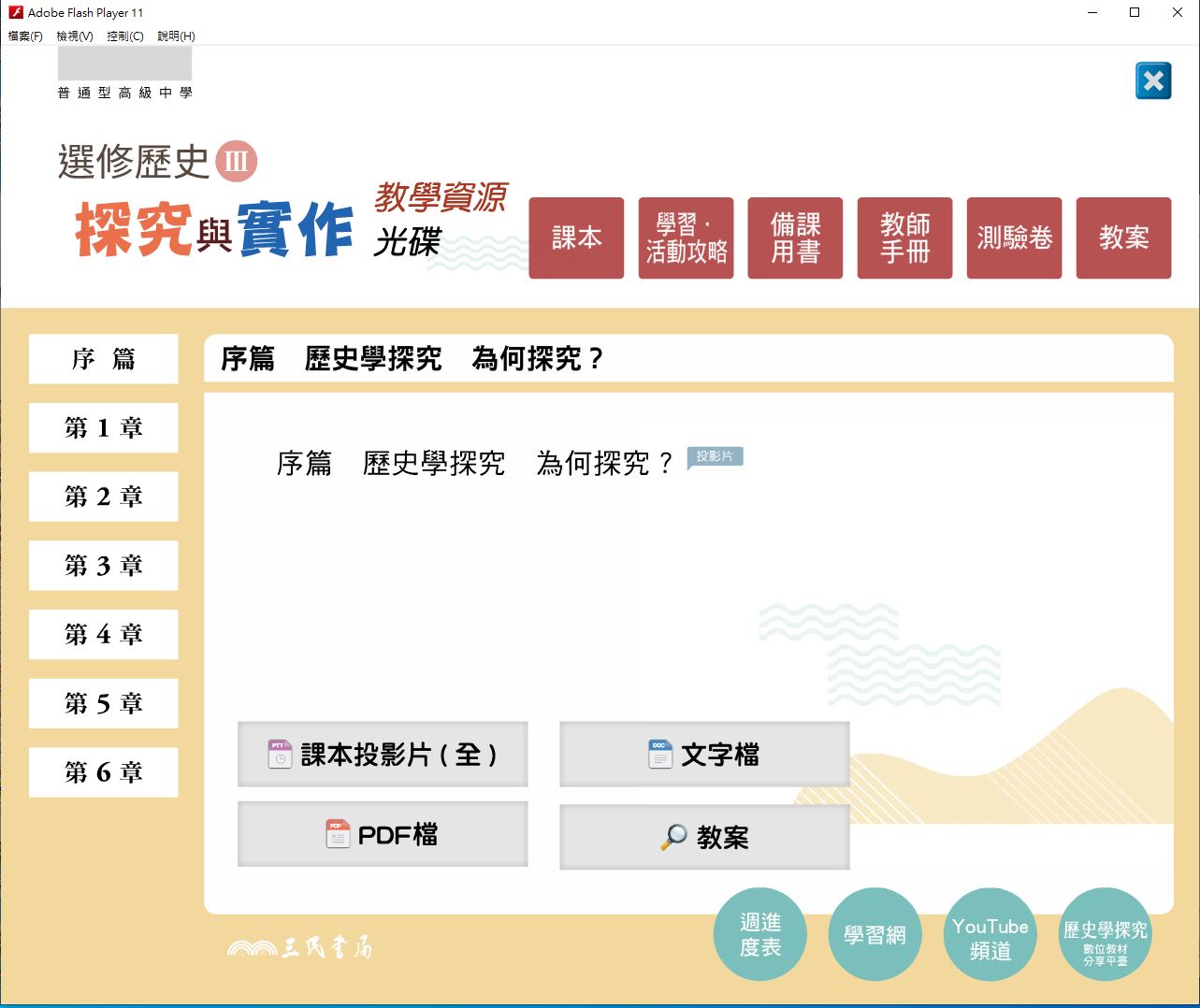This screenshot has height=1008, width=1200.
Task: Visit the 學習網 circle link
Action: click(875, 935)
